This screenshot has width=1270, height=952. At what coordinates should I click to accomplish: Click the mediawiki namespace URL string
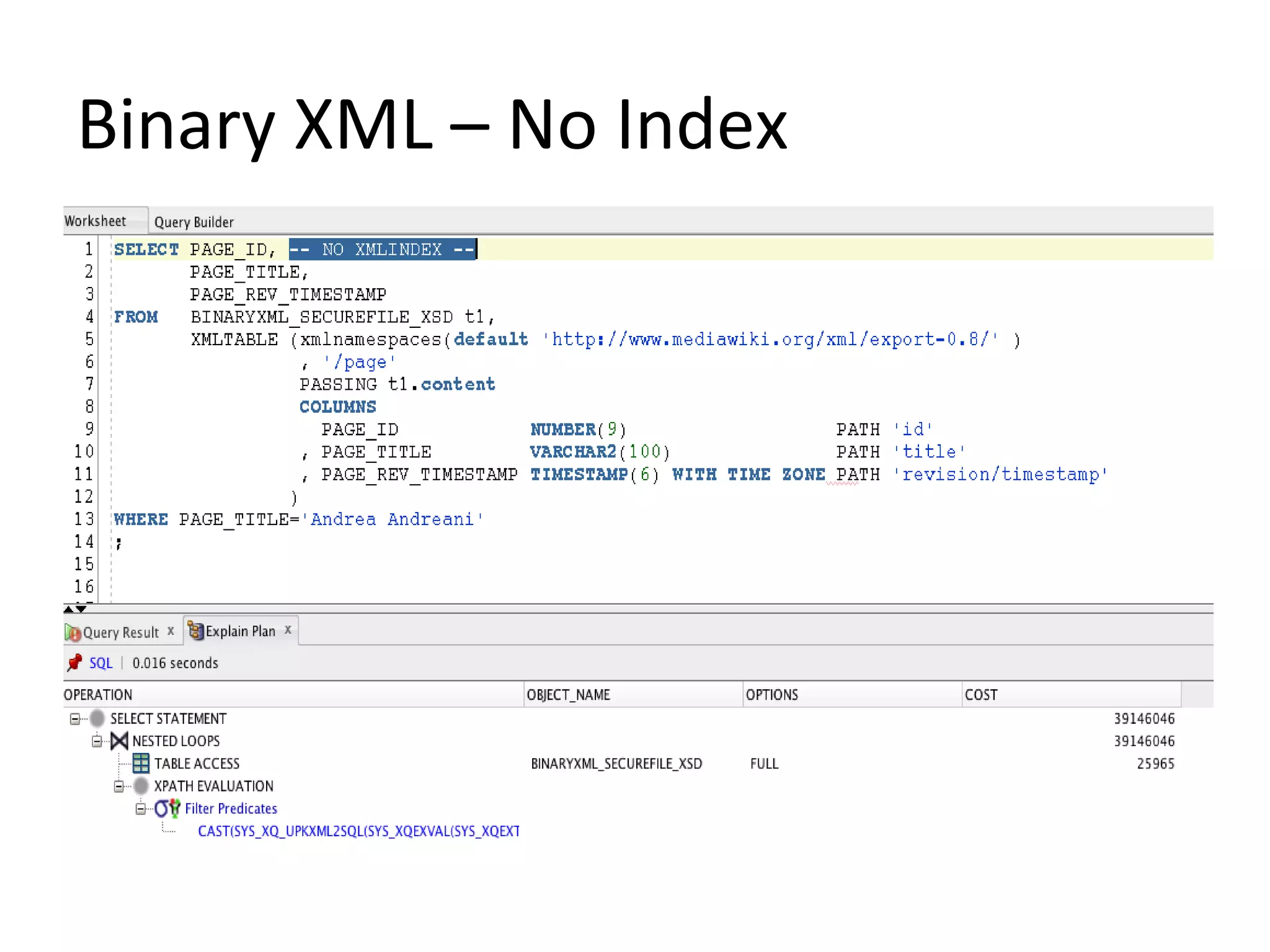click(x=771, y=340)
